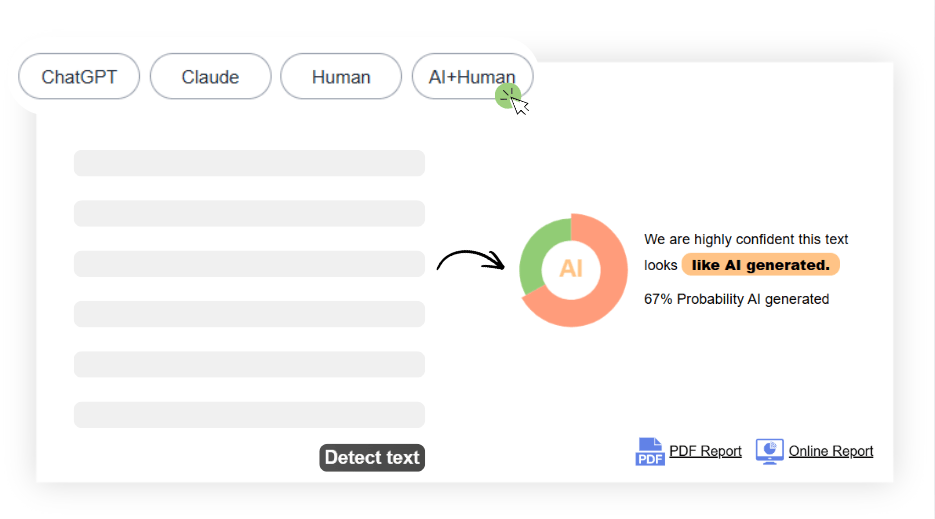Select the ChatGPT sample button
Screen dimensions: 935x519
[x=79, y=76]
